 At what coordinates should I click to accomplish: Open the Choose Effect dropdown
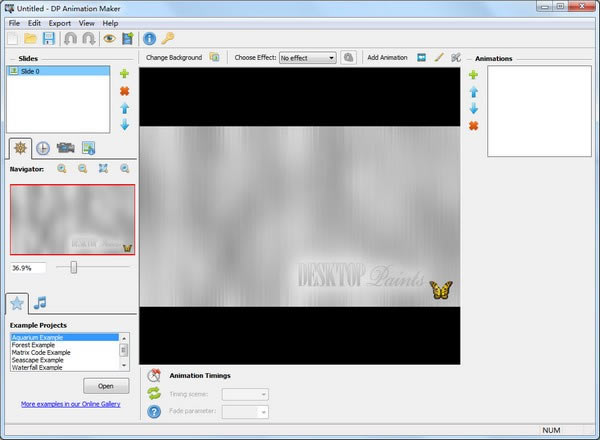307,58
